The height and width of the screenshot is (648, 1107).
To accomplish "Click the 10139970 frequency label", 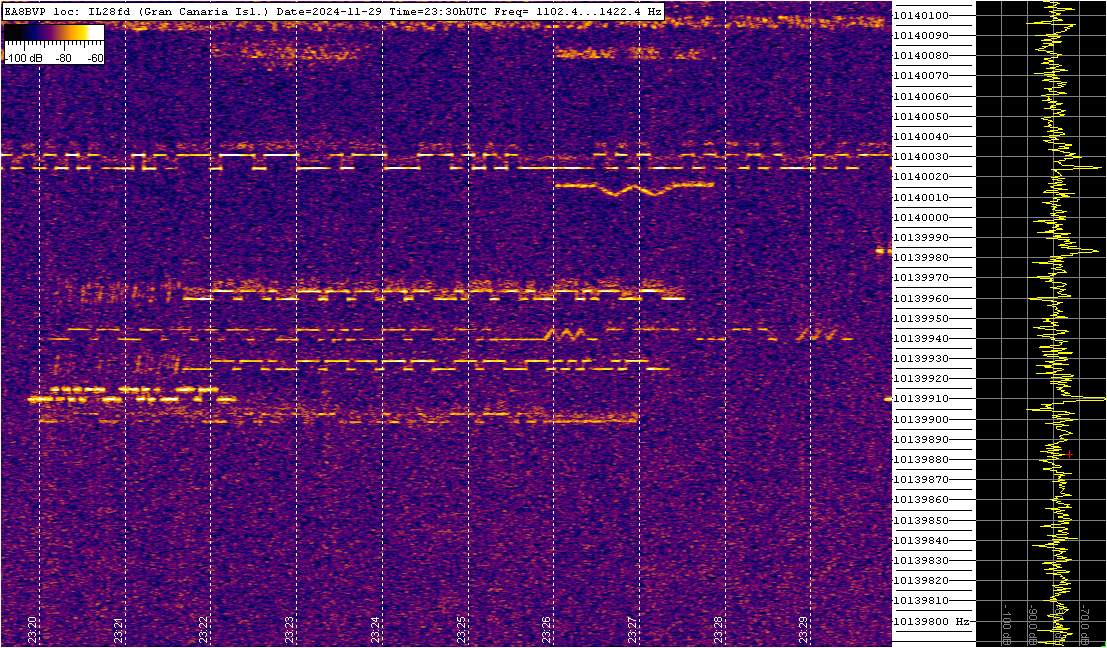I will pyautogui.click(x=921, y=277).
